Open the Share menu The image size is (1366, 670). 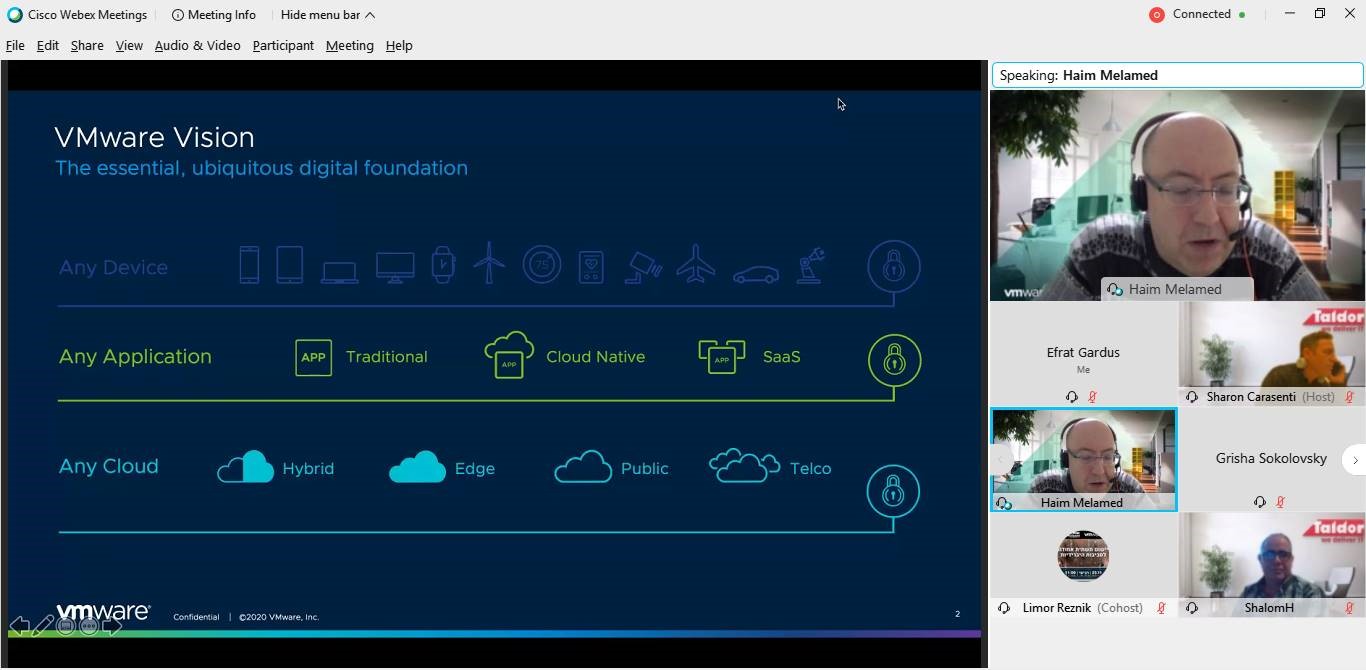tap(87, 45)
